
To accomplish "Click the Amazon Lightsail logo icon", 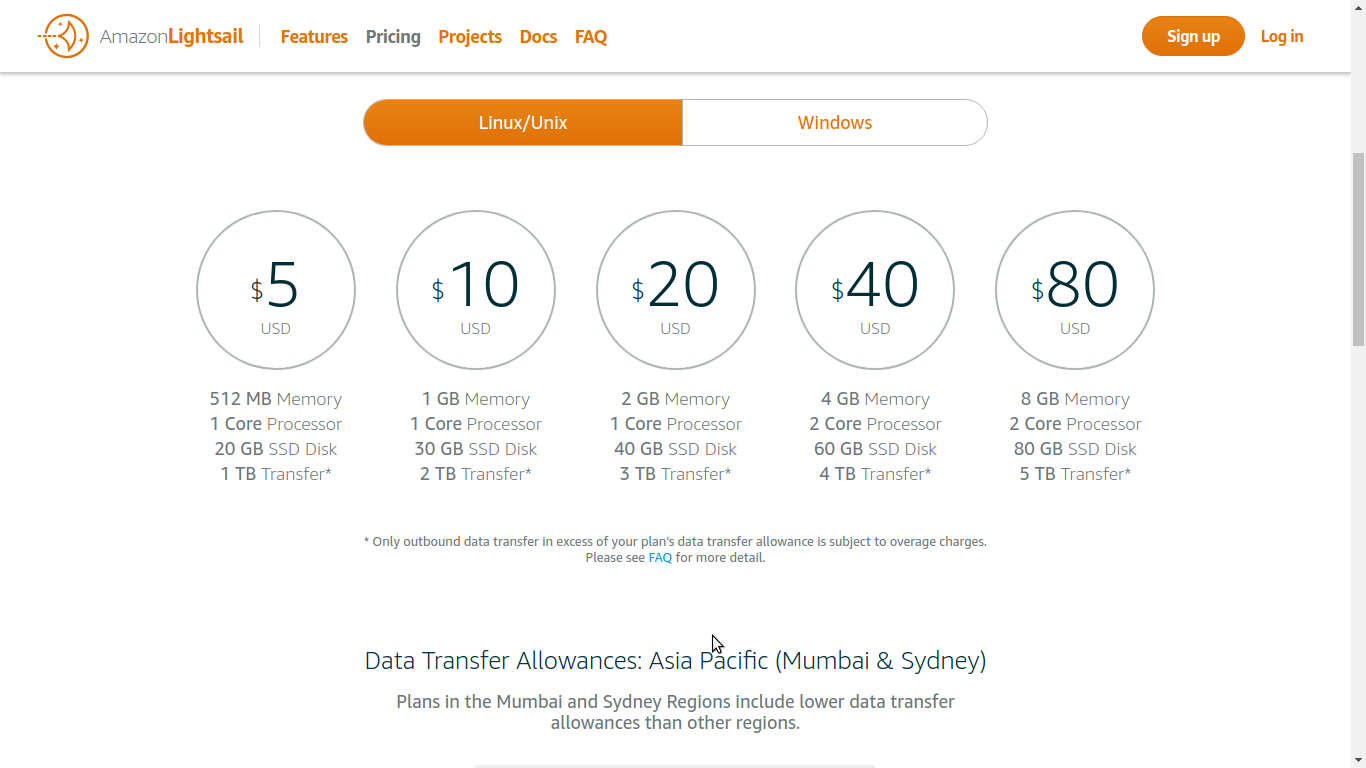I will click(63, 37).
